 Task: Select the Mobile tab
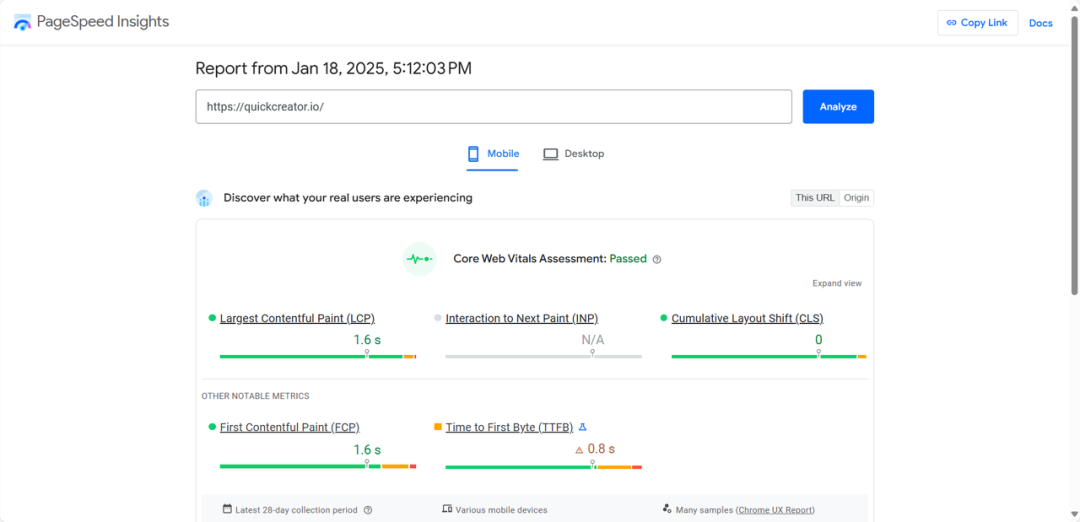click(492, 154)
